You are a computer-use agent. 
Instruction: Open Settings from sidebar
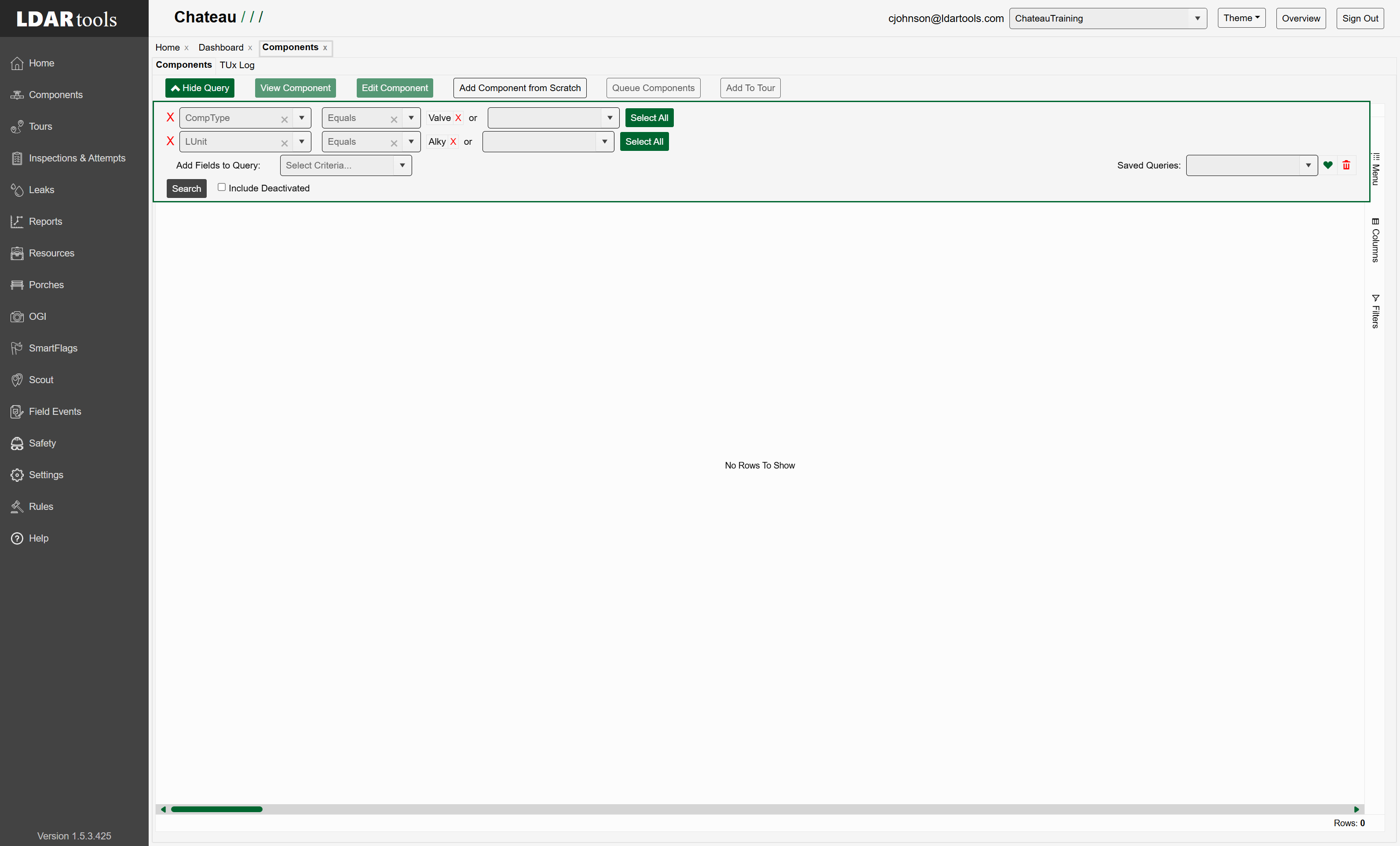(45, 475)
